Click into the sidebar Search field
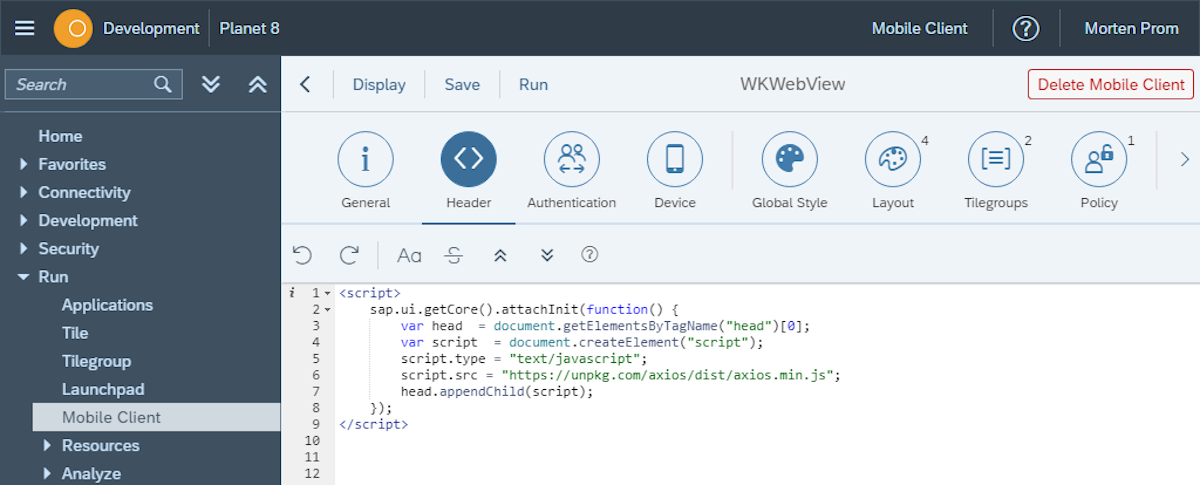 click(x=94, y=84)
